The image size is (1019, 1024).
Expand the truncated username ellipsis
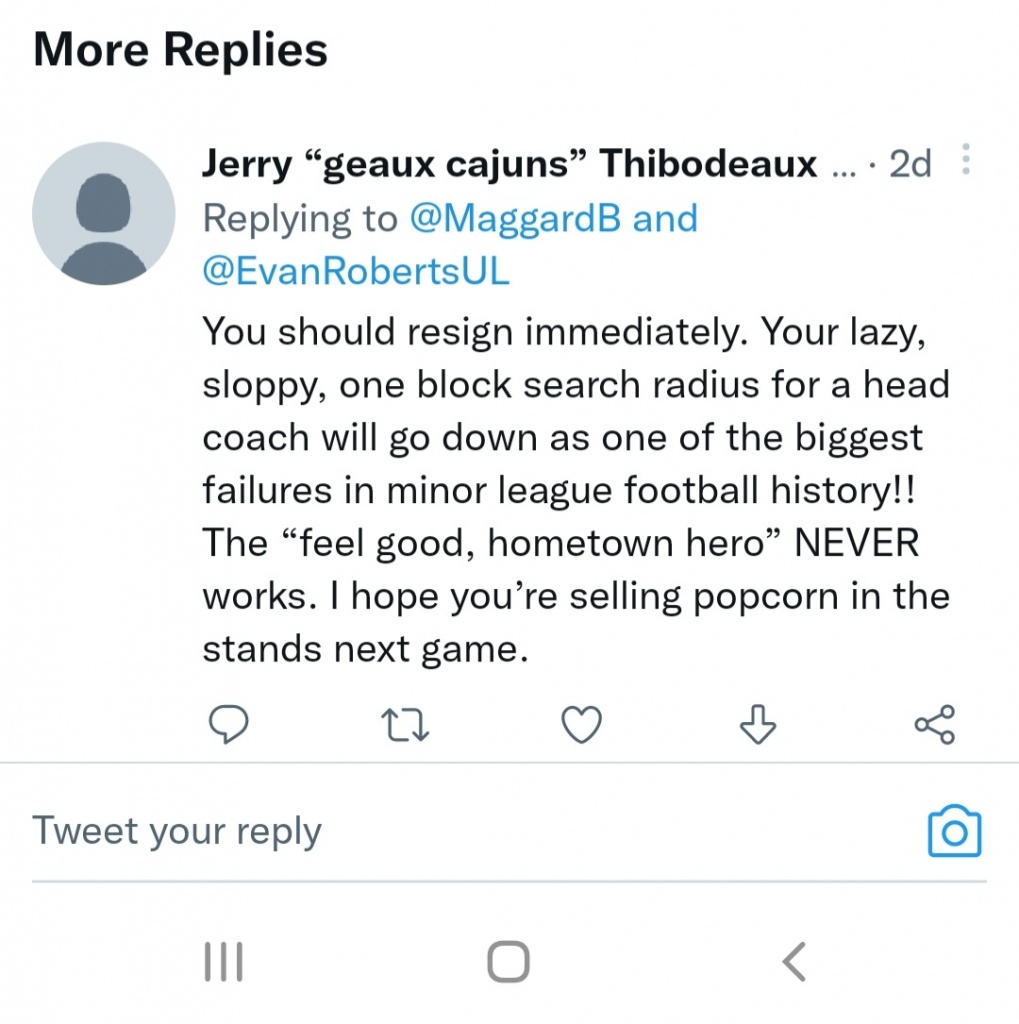[844, 167]
